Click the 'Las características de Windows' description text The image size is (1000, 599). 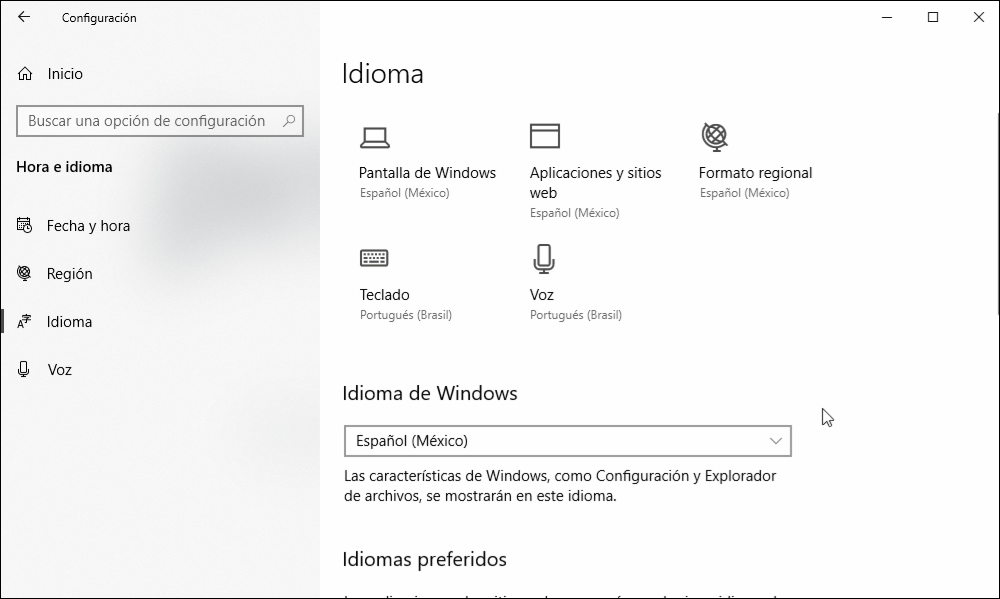tap(560, 486)
